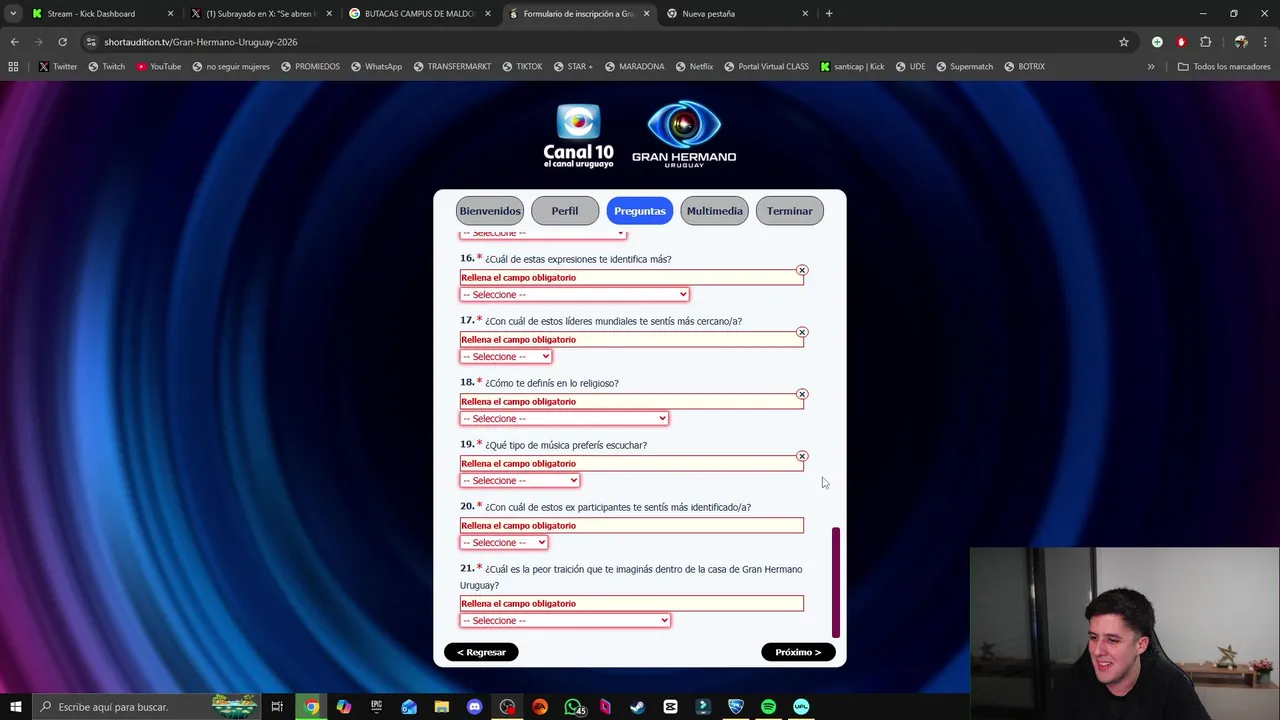Image resolution: width=1280 pixels, height=720 pixels.
Task: Open Discord from the taskbar
Action: coord(474,707)
